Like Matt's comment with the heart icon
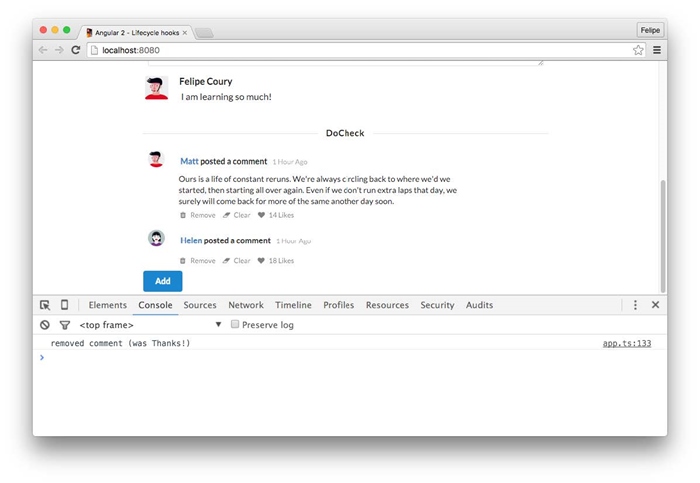 point(262,215)
